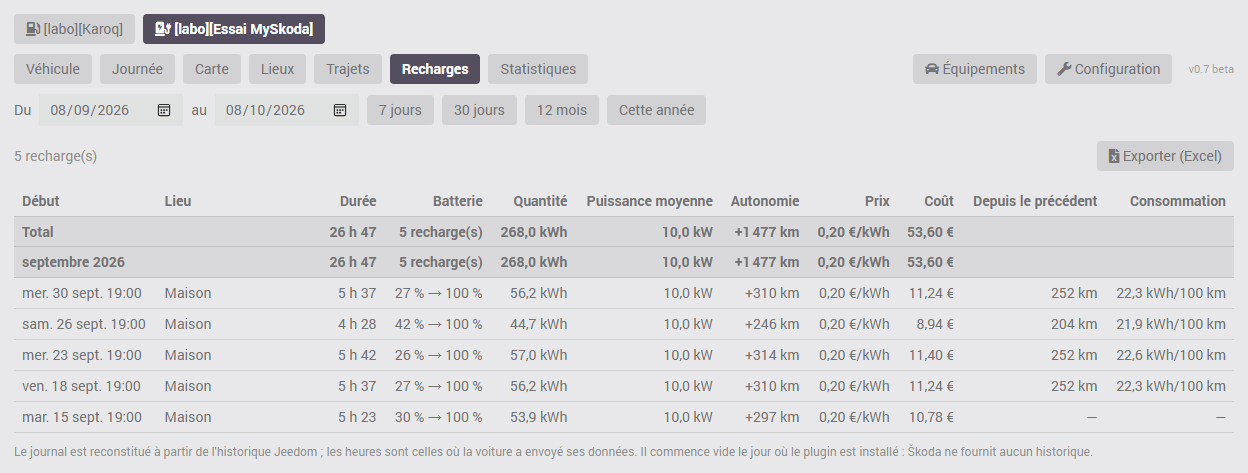Viewport: 1248px width, 473px height.
Task: Switch to the Carte tab
Action: click(212, 69)
